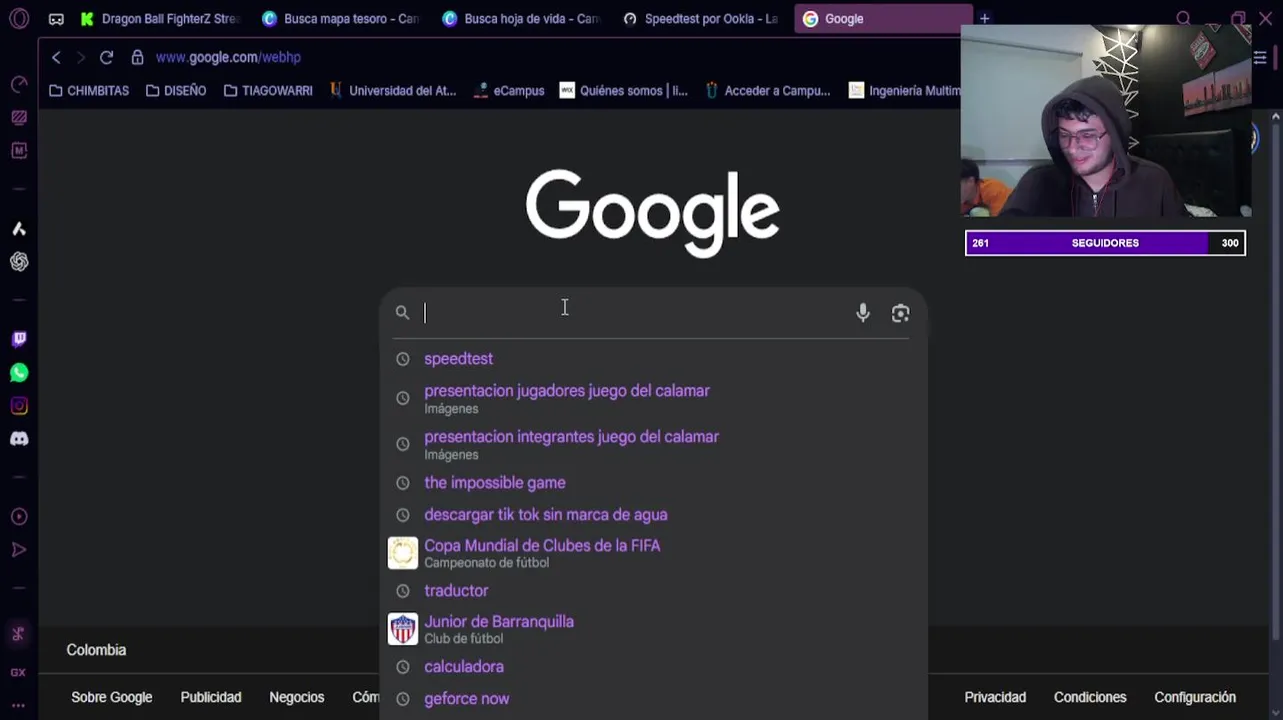
Task: Open Universidad del At... bookmark
Action: pos(392,91)
